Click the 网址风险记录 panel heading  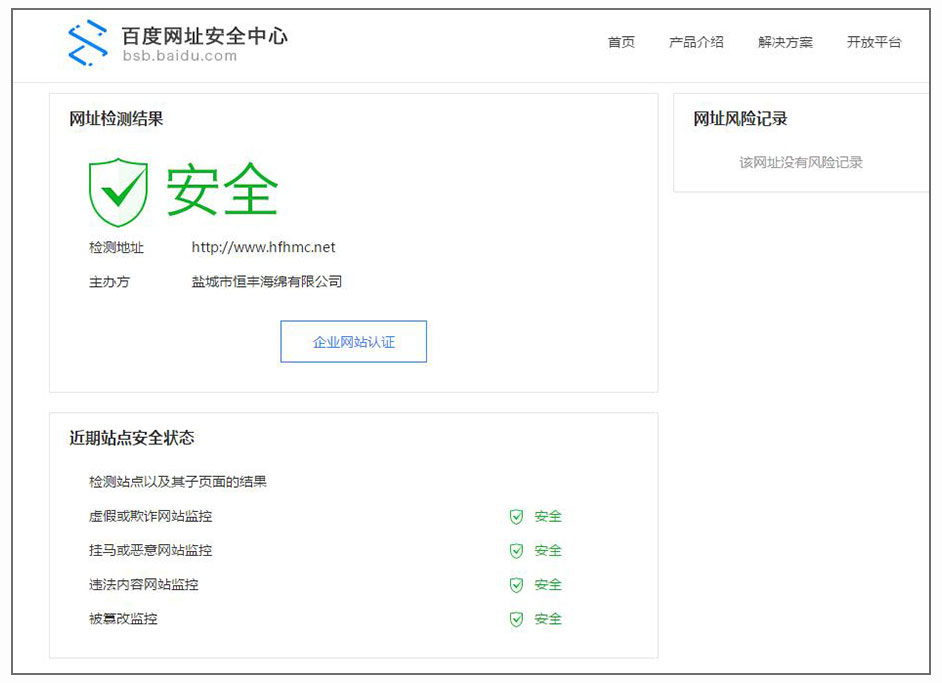pos(740,119)
